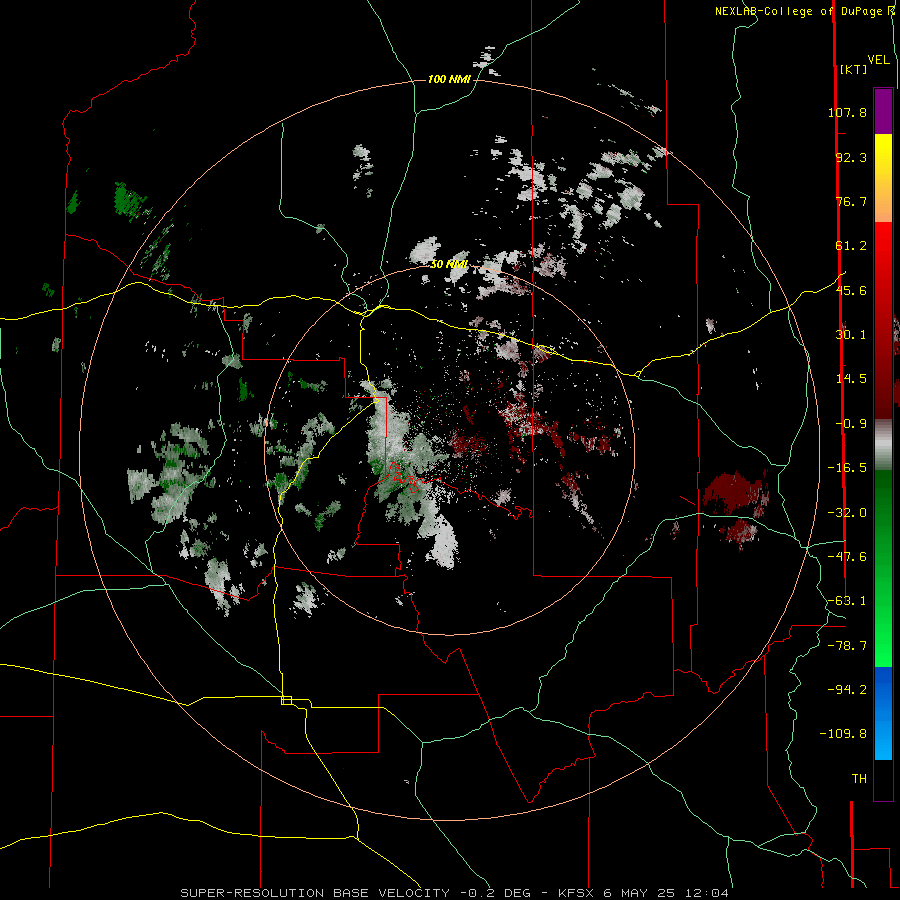Click the 50 NMI range ring label
The image size is (900, 900).
449,264
